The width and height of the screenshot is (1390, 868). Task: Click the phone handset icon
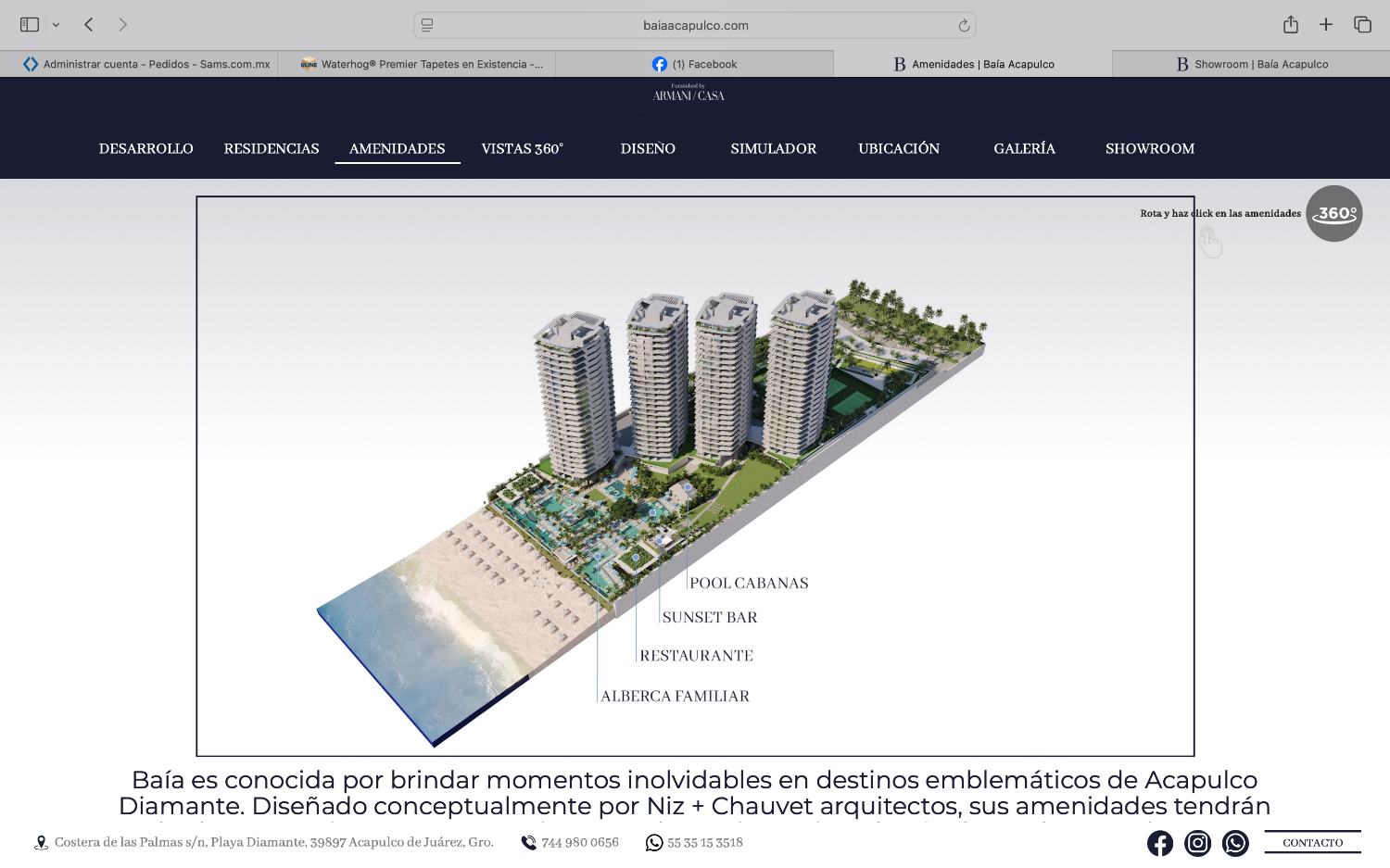[x=529, y=843]
